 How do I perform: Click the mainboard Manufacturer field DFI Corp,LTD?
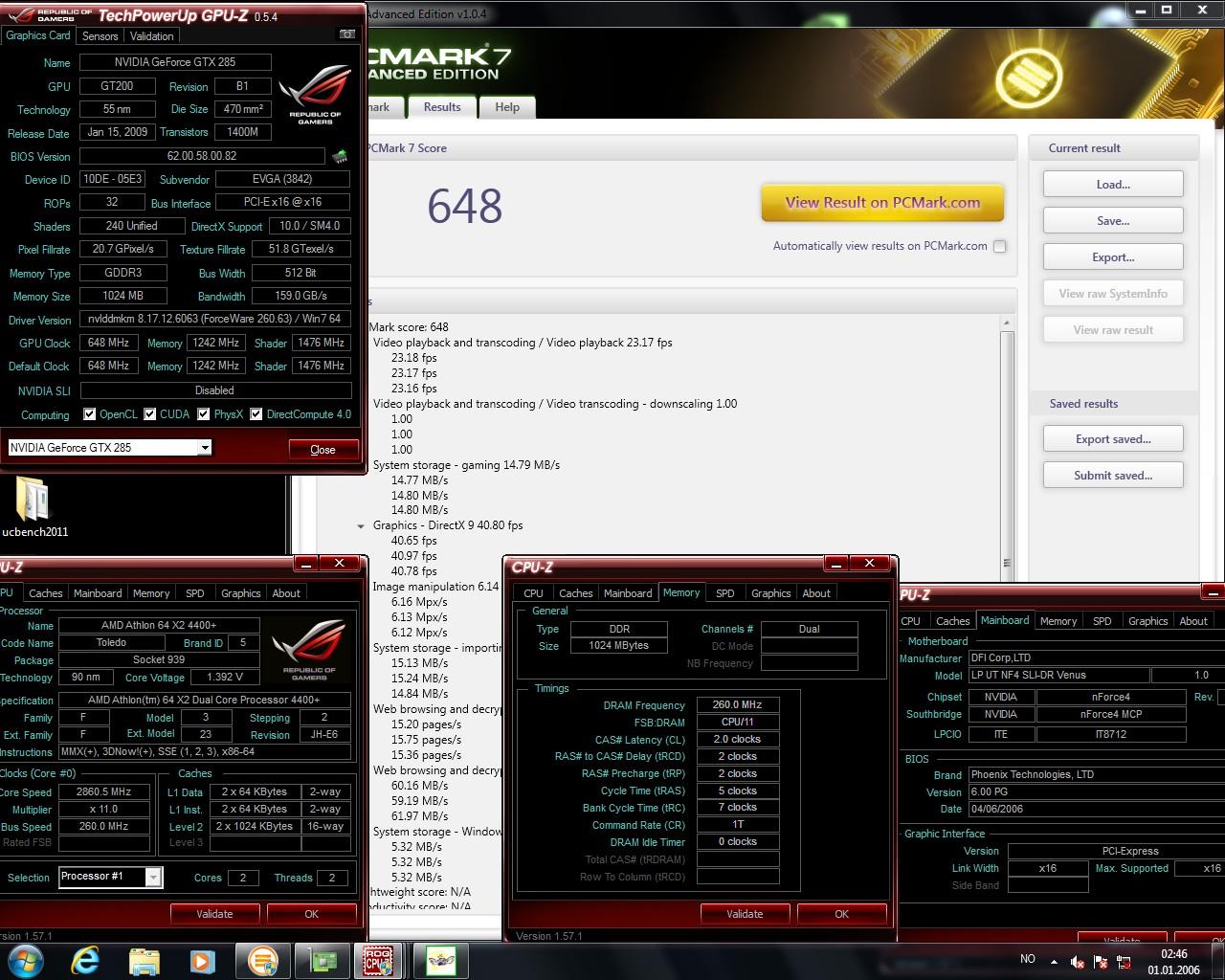click(x=1095, y=657)
